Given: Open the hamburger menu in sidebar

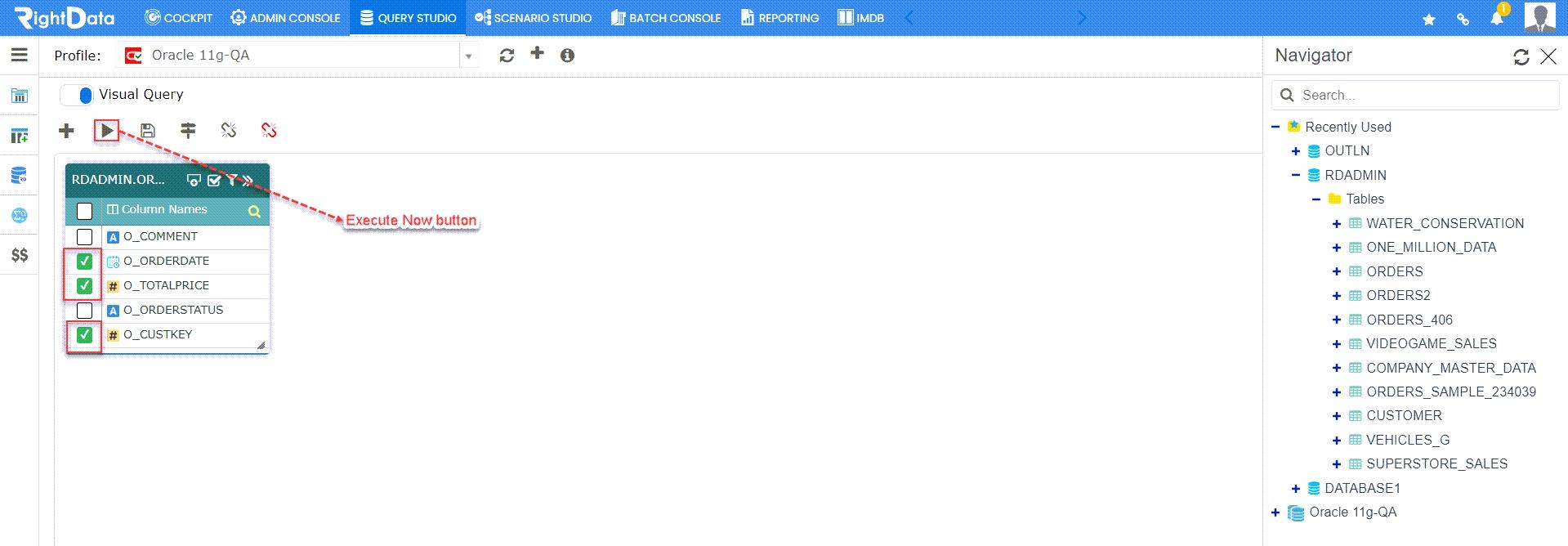Looking at the screenshot, I should pyautogui.click(x=20, y=55).
